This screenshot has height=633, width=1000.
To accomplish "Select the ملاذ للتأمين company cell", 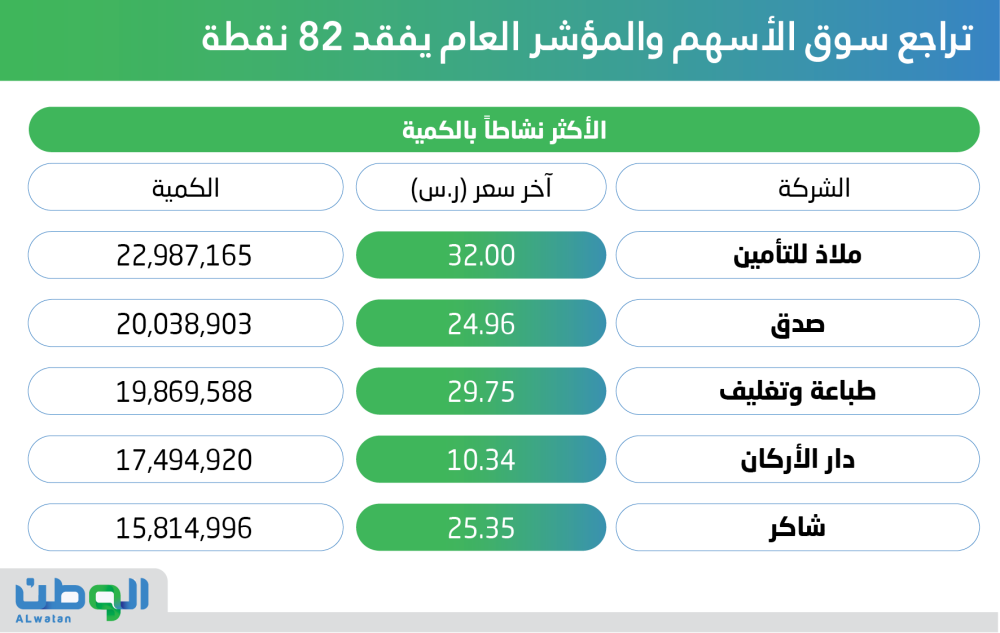I will click(x=797, y=255).
